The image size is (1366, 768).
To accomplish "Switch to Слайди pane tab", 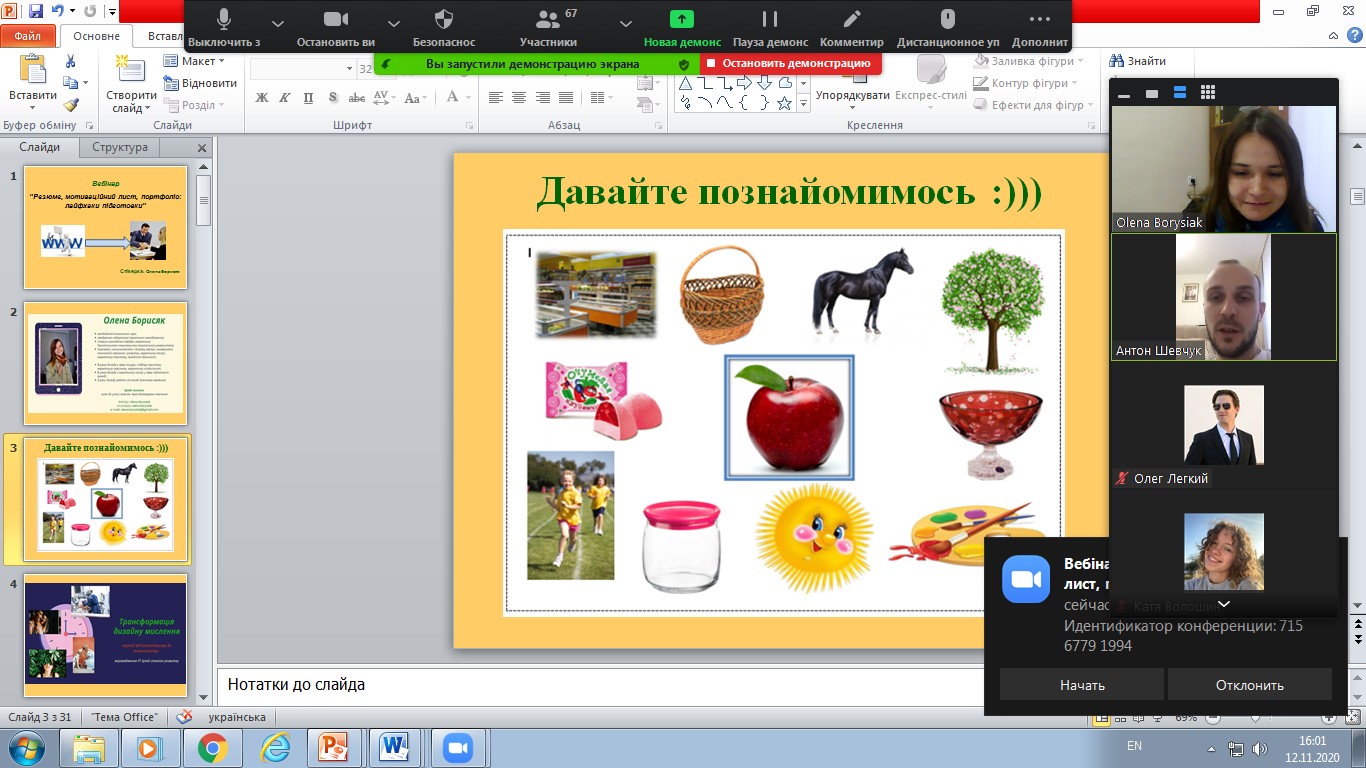I will [40, 147].
